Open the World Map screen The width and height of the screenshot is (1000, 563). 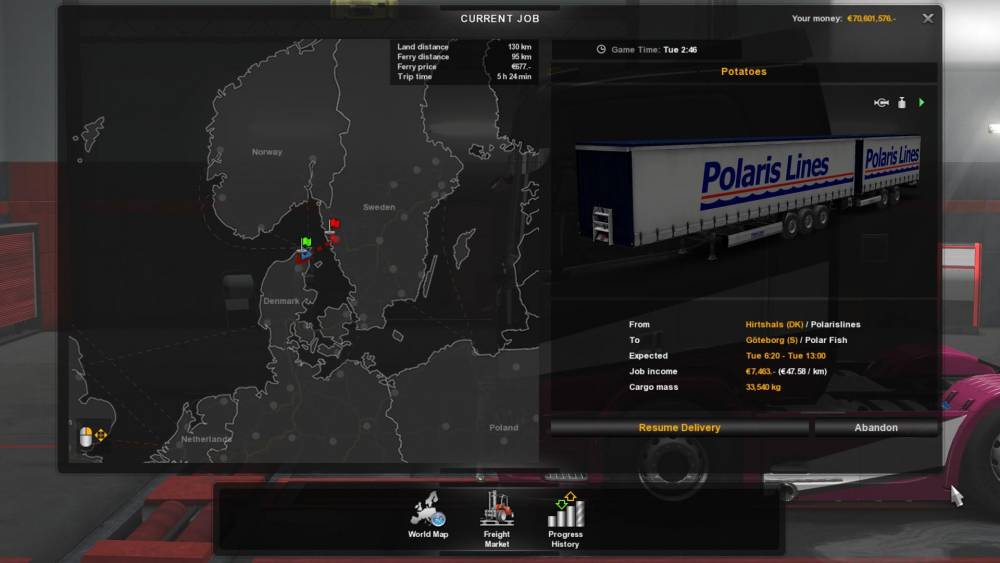pos(428,515)
